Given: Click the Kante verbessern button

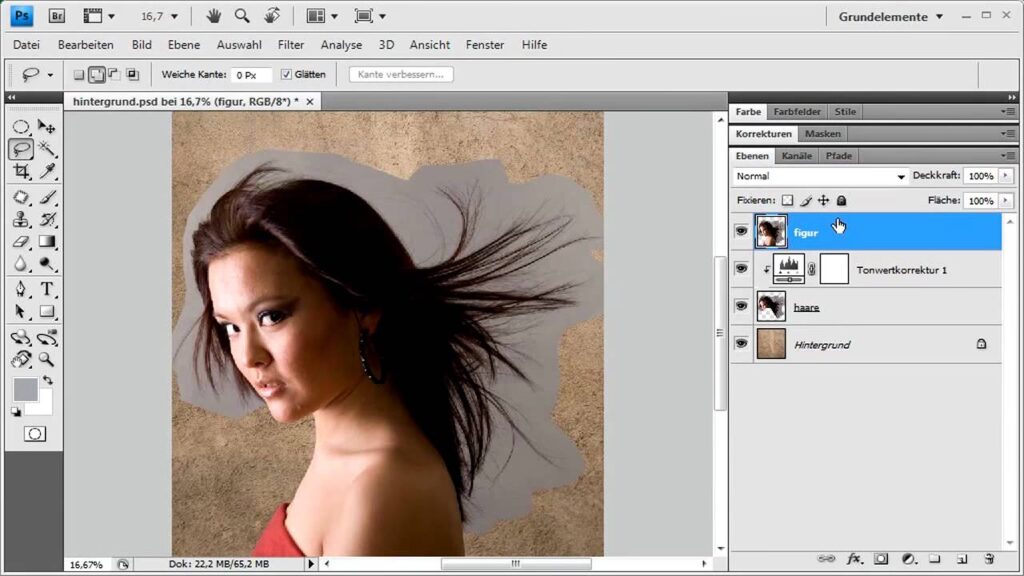Looking at the screenshot, I should click(401, 75).
